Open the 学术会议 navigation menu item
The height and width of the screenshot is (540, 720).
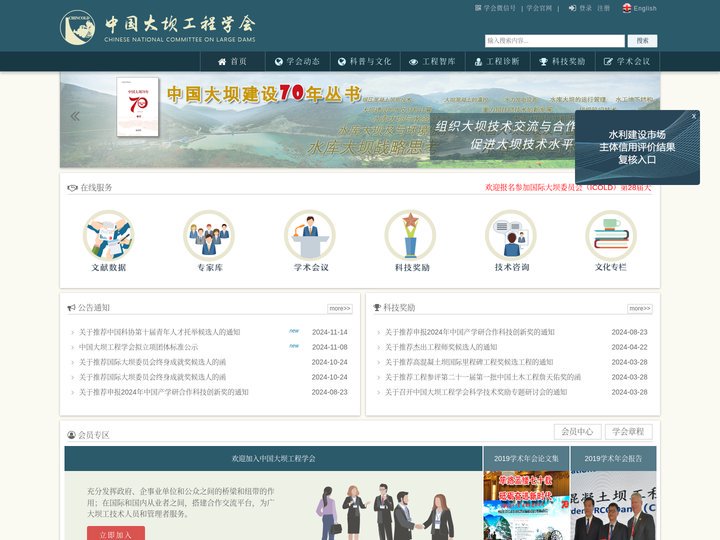(627, 62)
